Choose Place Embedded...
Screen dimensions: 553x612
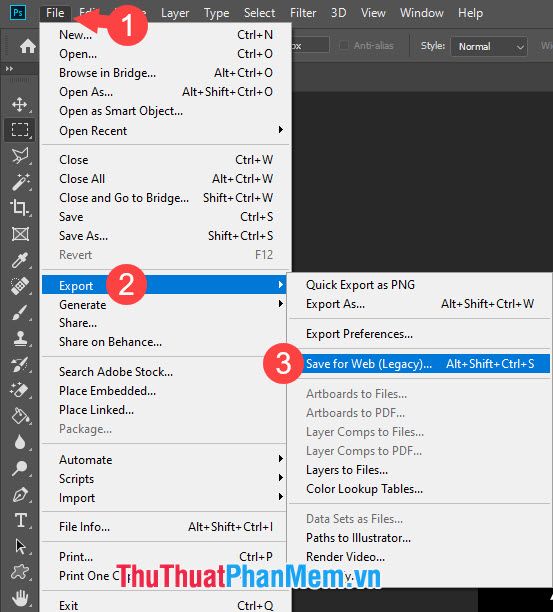pos(165,391)
